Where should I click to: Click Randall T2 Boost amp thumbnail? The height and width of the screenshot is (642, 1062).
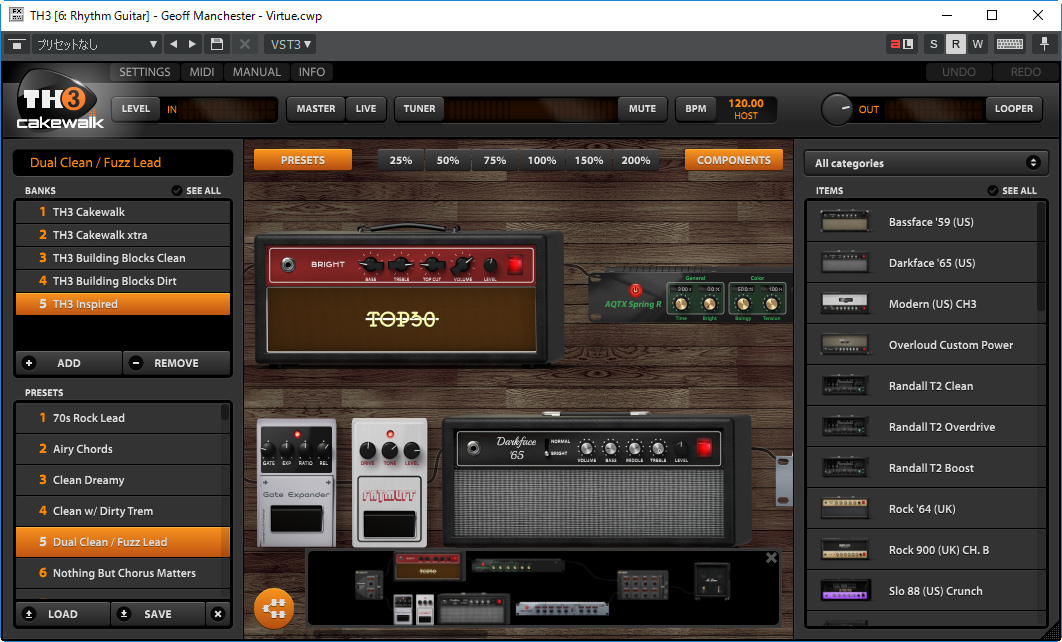844,467
